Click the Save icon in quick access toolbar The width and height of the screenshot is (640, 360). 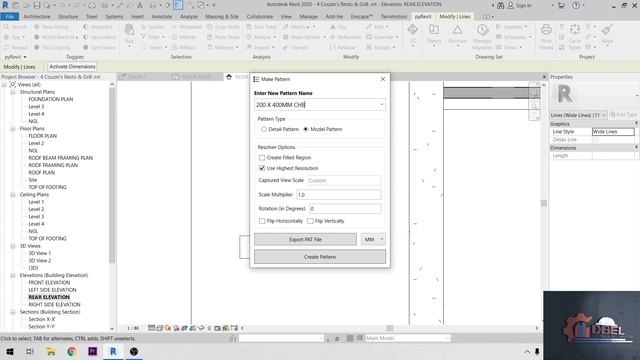point(37,5)
